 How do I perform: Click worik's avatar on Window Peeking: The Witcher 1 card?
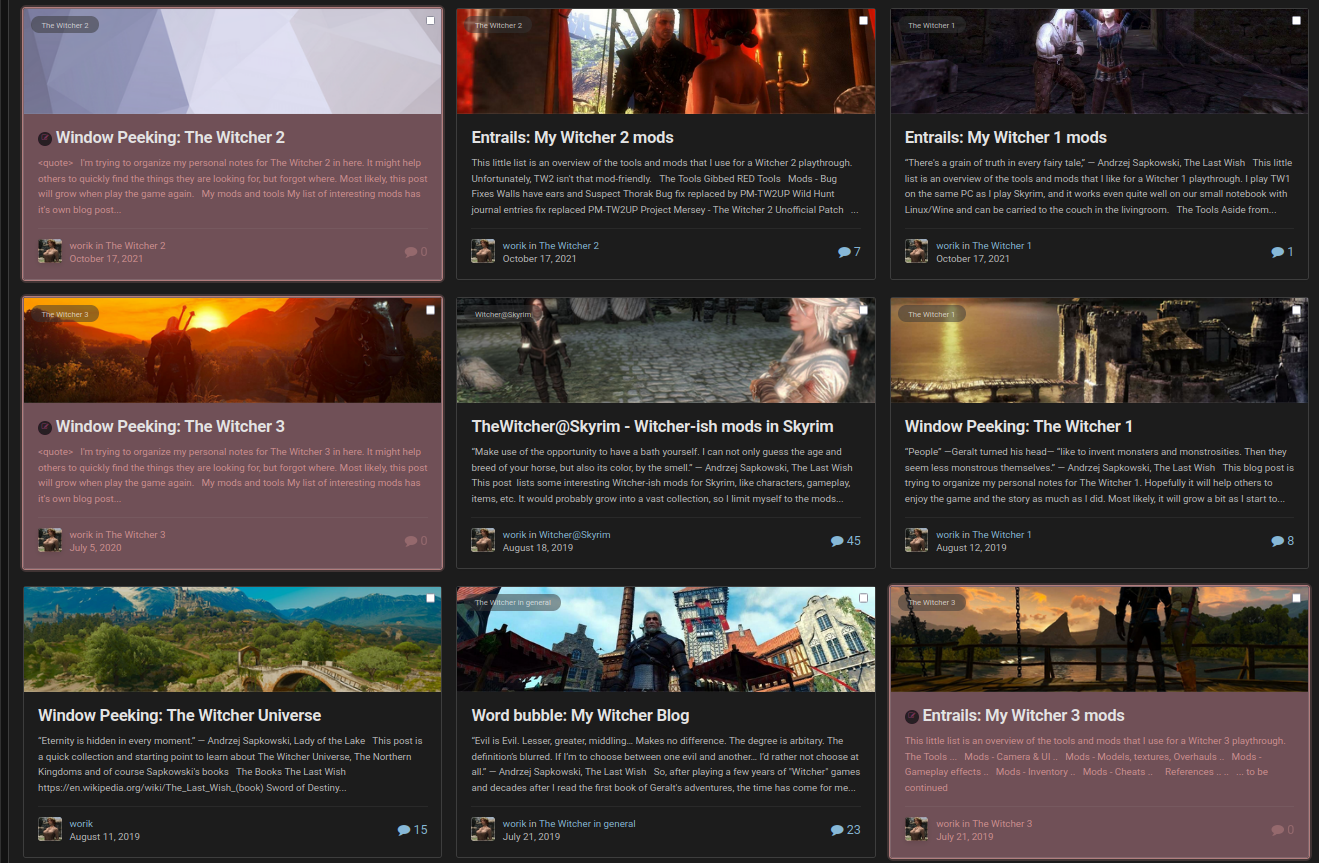(x=917, y=540)
